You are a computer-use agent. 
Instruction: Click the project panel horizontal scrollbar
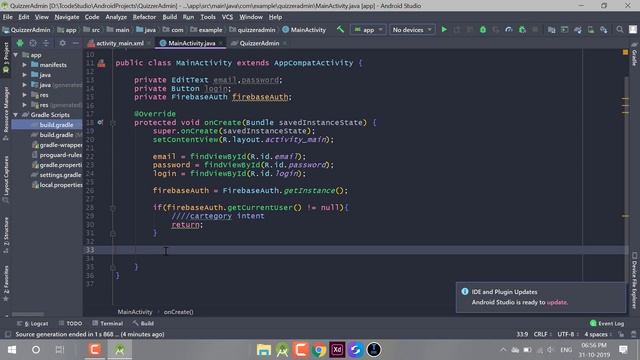click(x=28, y=314)
